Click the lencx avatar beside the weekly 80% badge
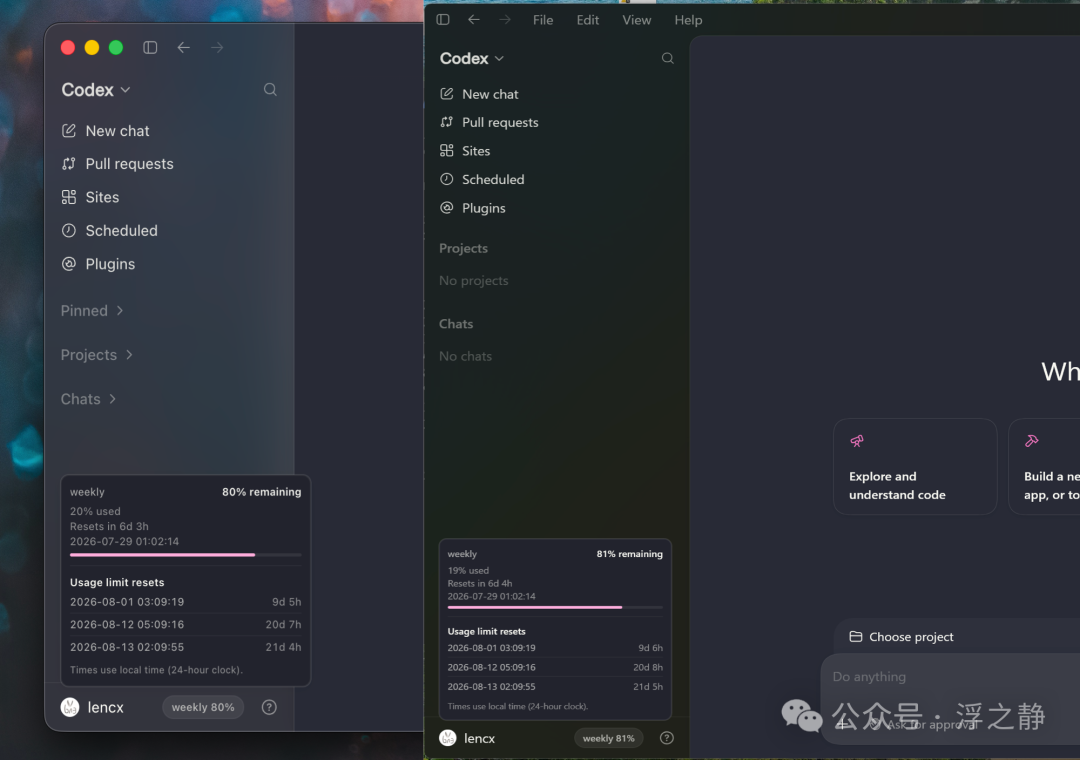Image resolution: width=1080 pixels, height=760 pixels. coord(70,707)
